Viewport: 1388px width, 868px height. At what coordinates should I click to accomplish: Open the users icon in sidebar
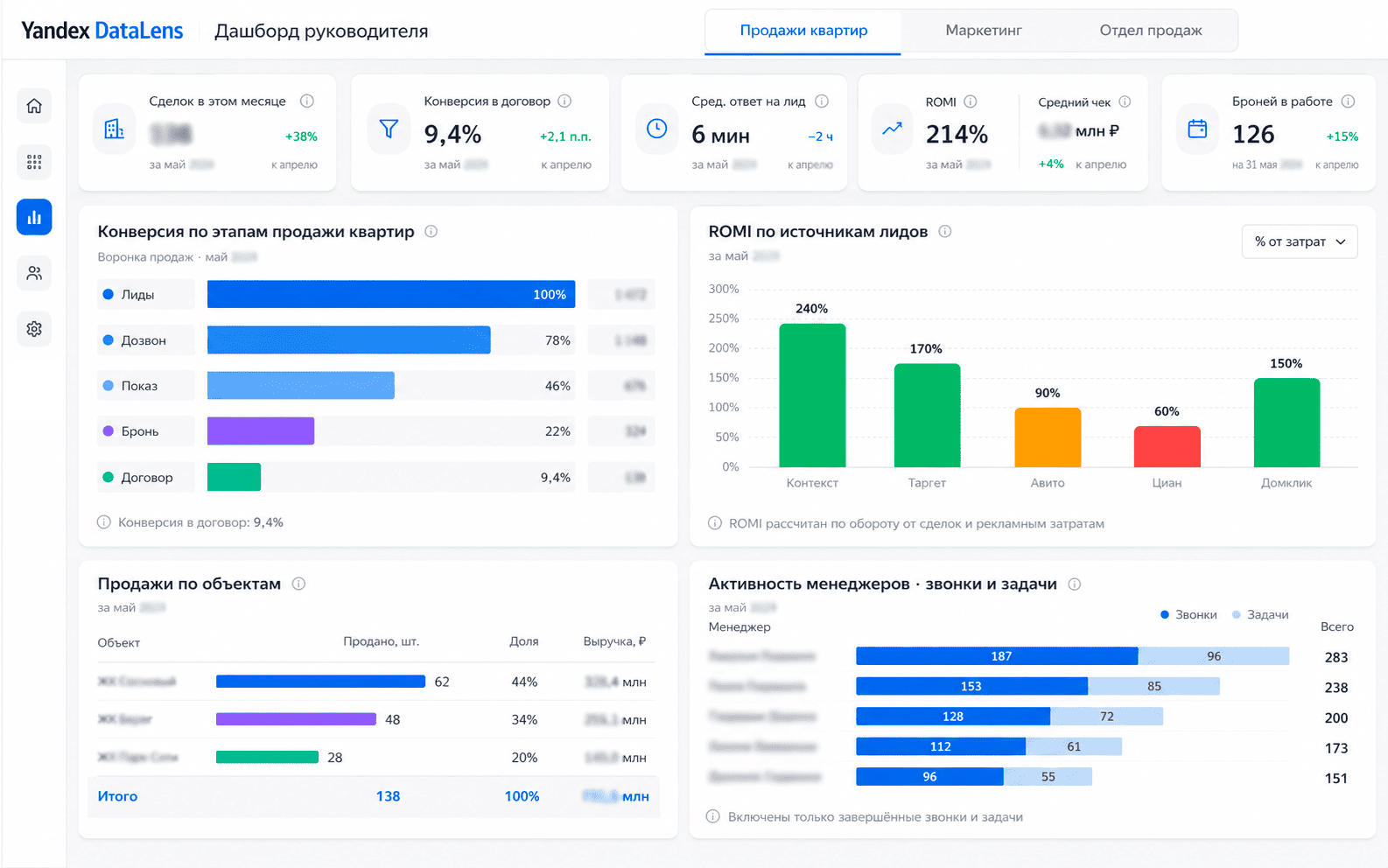[x=34, y=273]
